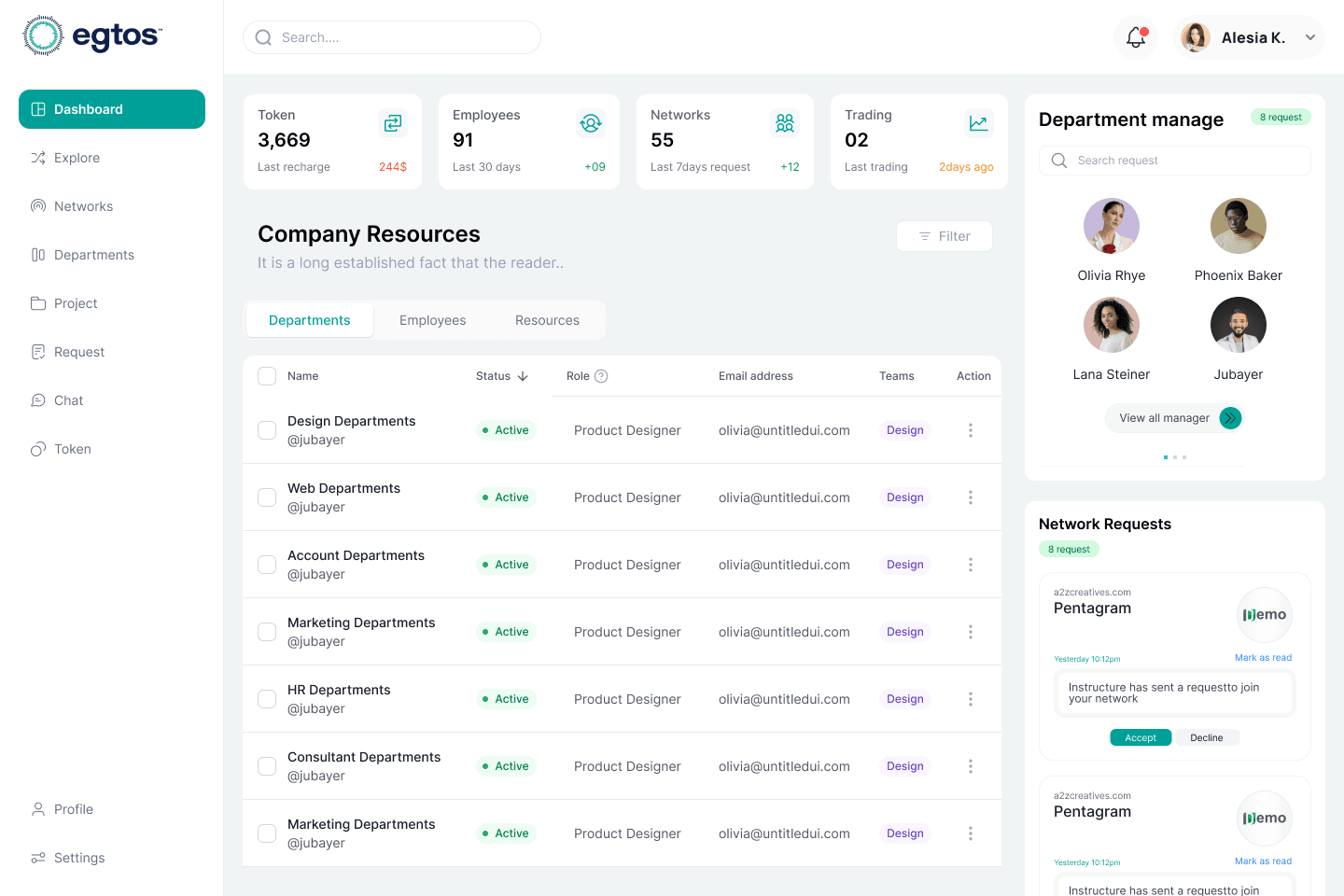This screenshot has width=1344, height=896.
Task: Click the Token recharge swap icon
Action: (x=392, y=122)
